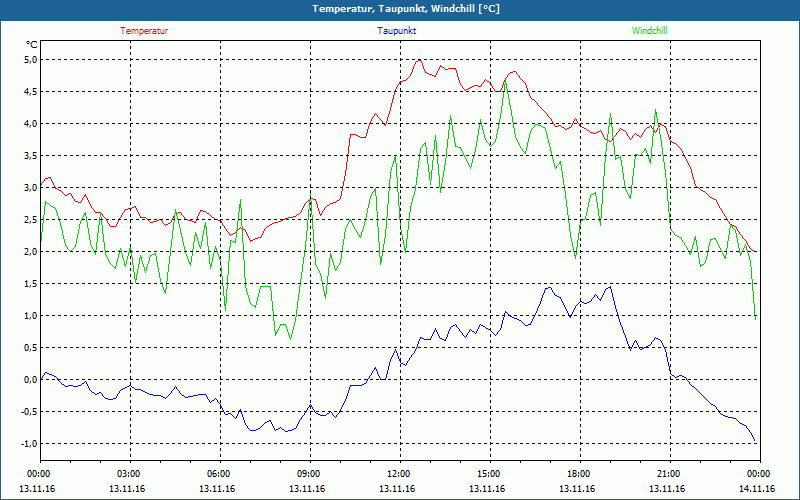The image size is (800, 500).
Task: Click the 18:00 time axis label
Action: pos(580,474)
